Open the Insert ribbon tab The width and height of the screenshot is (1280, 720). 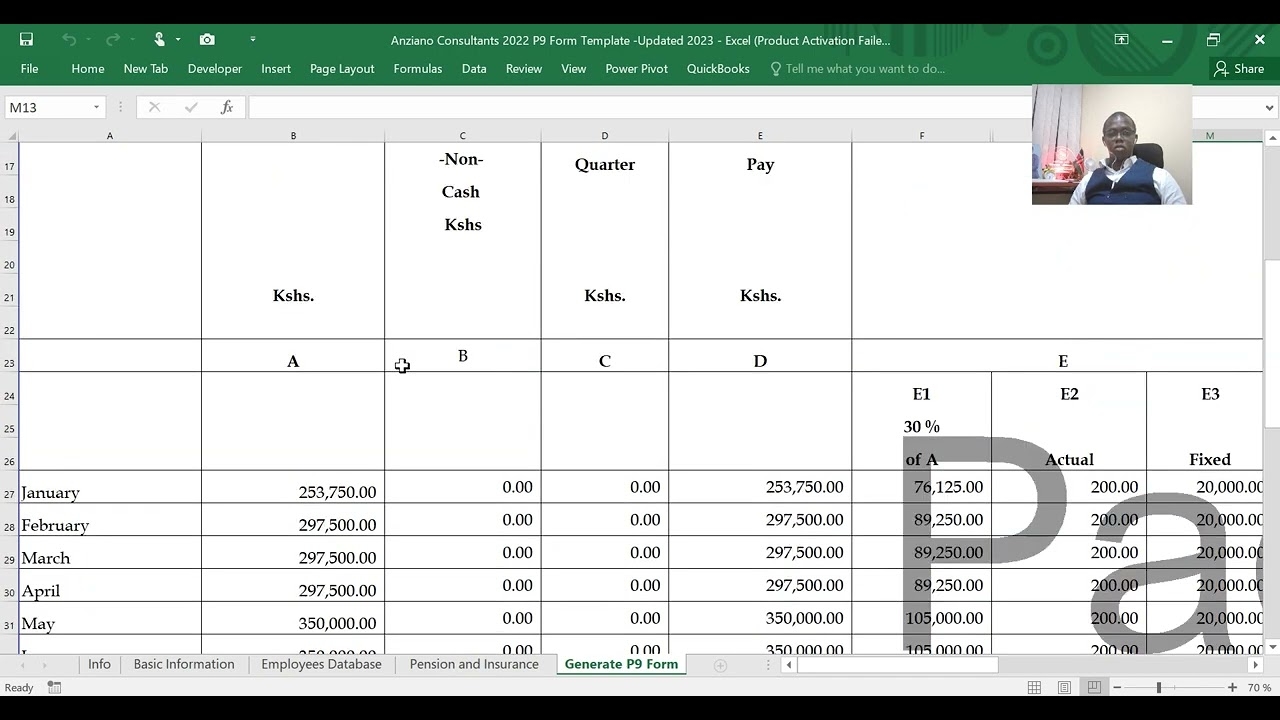tap(276, 68)
